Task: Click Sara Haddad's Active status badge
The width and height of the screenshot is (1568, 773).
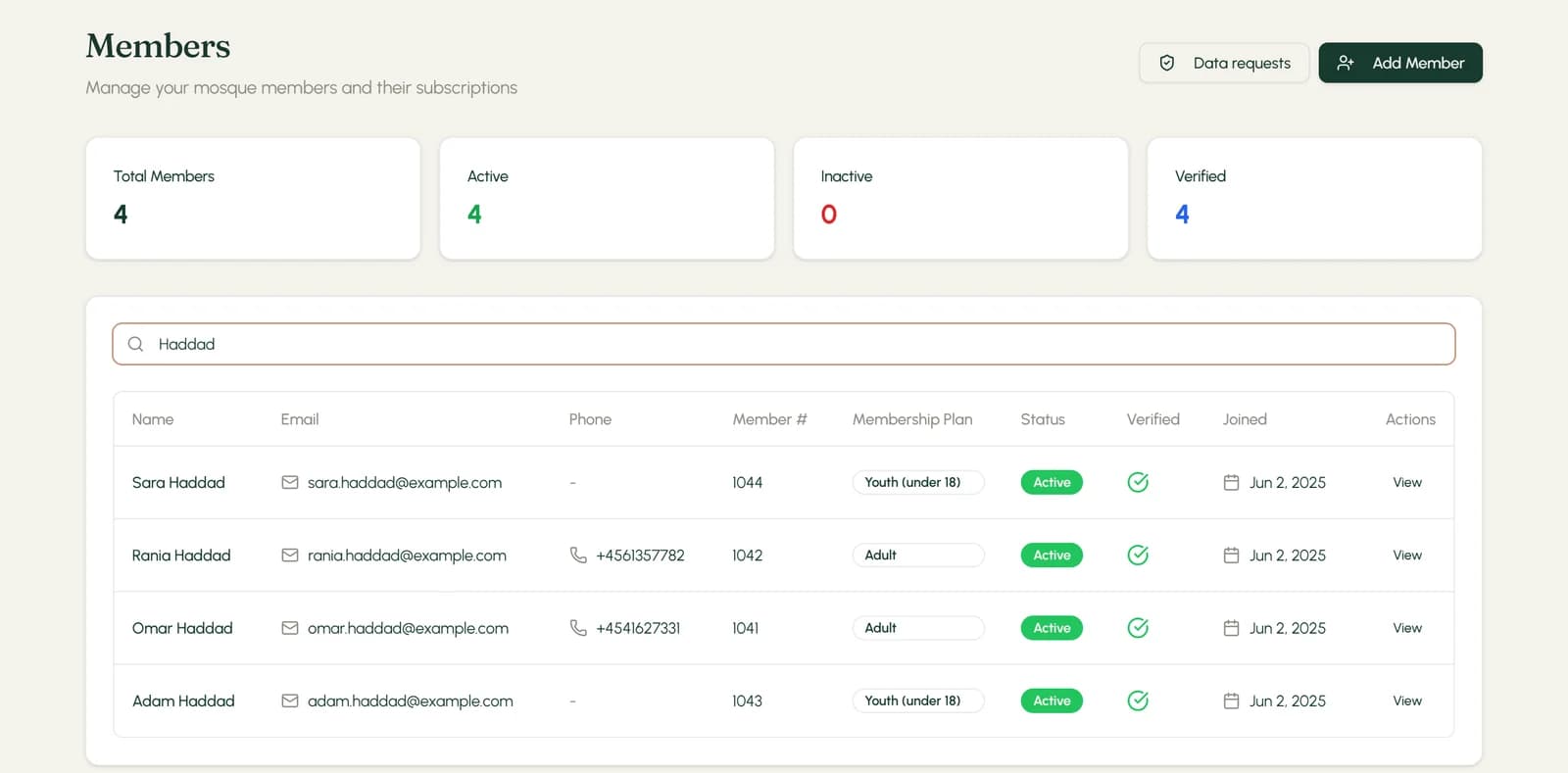Action: tap(1052, 482)
